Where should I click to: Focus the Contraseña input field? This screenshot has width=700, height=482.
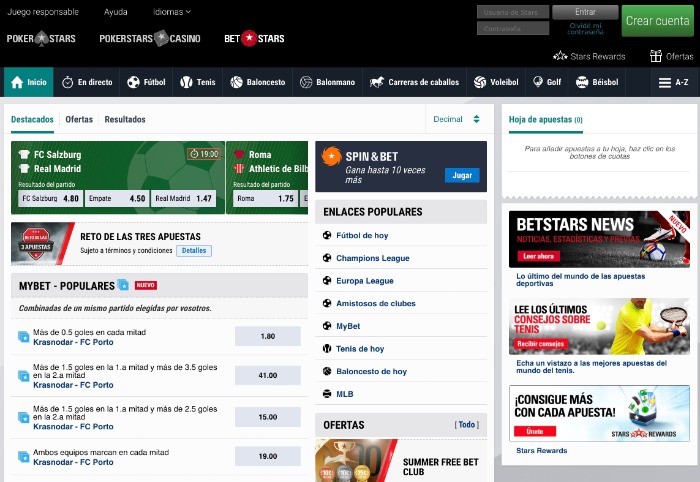tap(513, 28)
